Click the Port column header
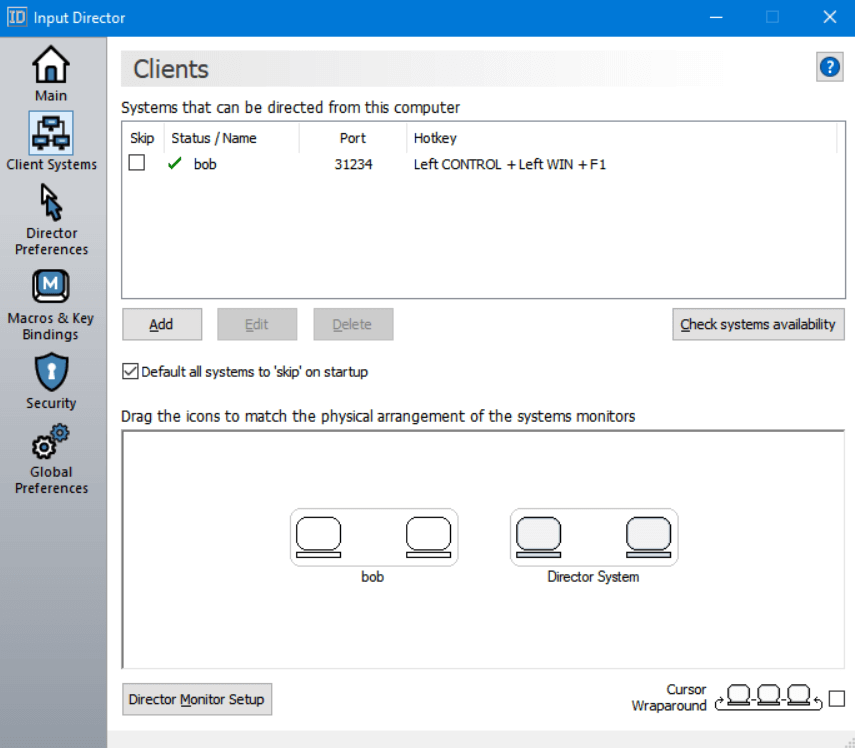The width and height of the screenshot is (855, 748). pyautogui.click(x=352, y=138)
